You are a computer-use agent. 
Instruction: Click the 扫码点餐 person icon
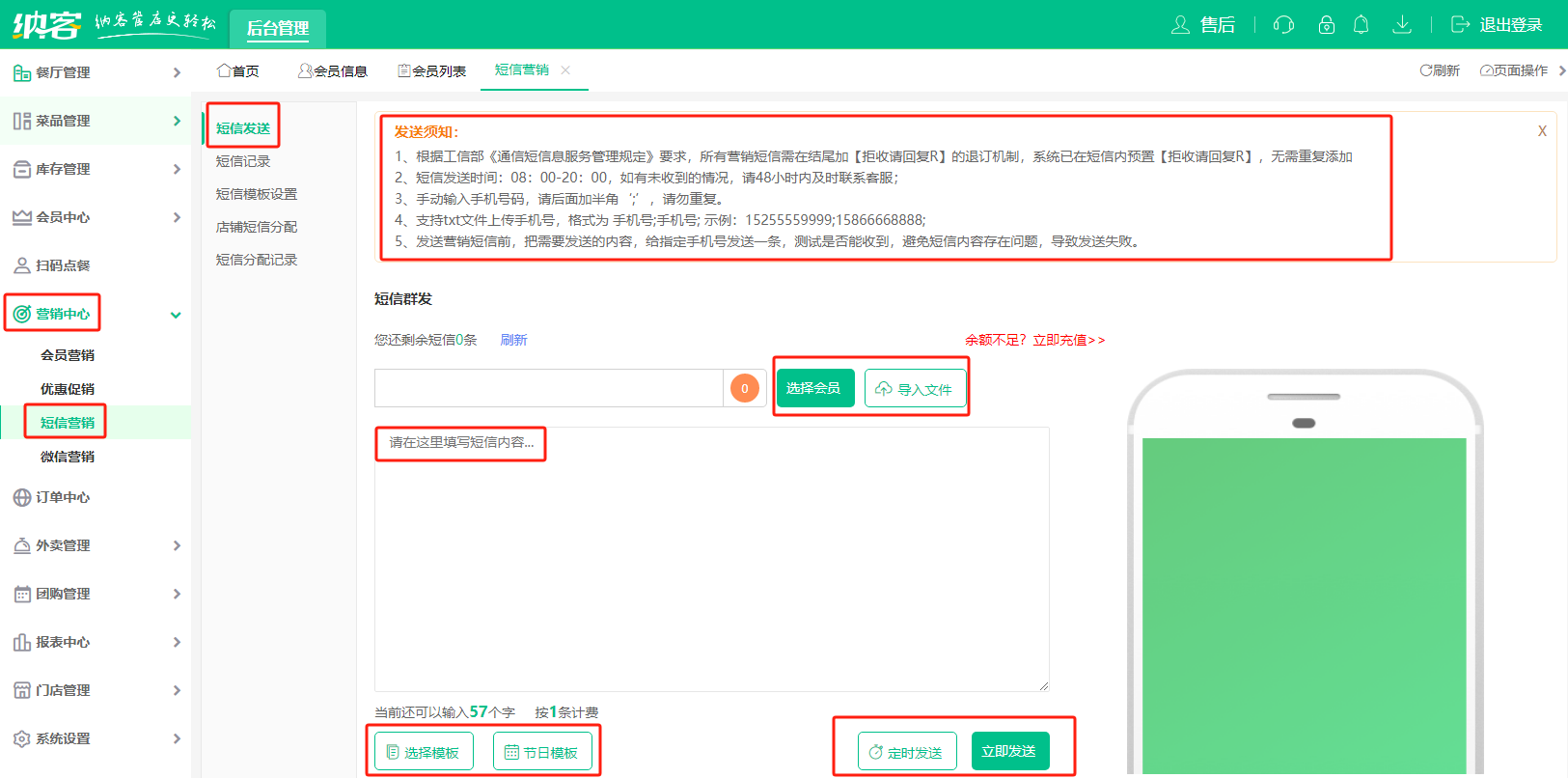pyautogui.click(x=21, y=265)
